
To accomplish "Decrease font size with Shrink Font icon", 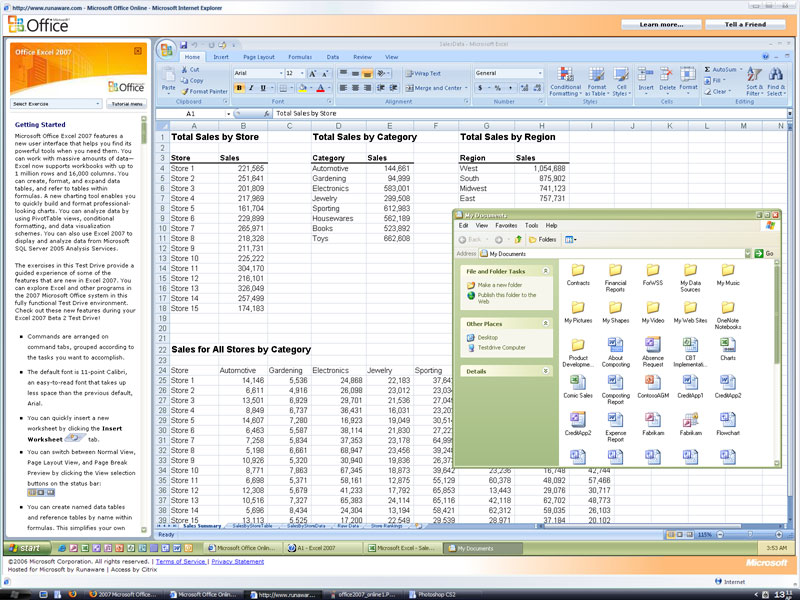I will (324, 73).
